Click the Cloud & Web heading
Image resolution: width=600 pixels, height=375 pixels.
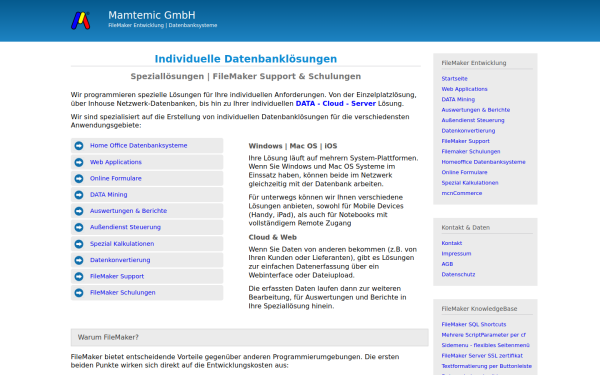point(272,237)
